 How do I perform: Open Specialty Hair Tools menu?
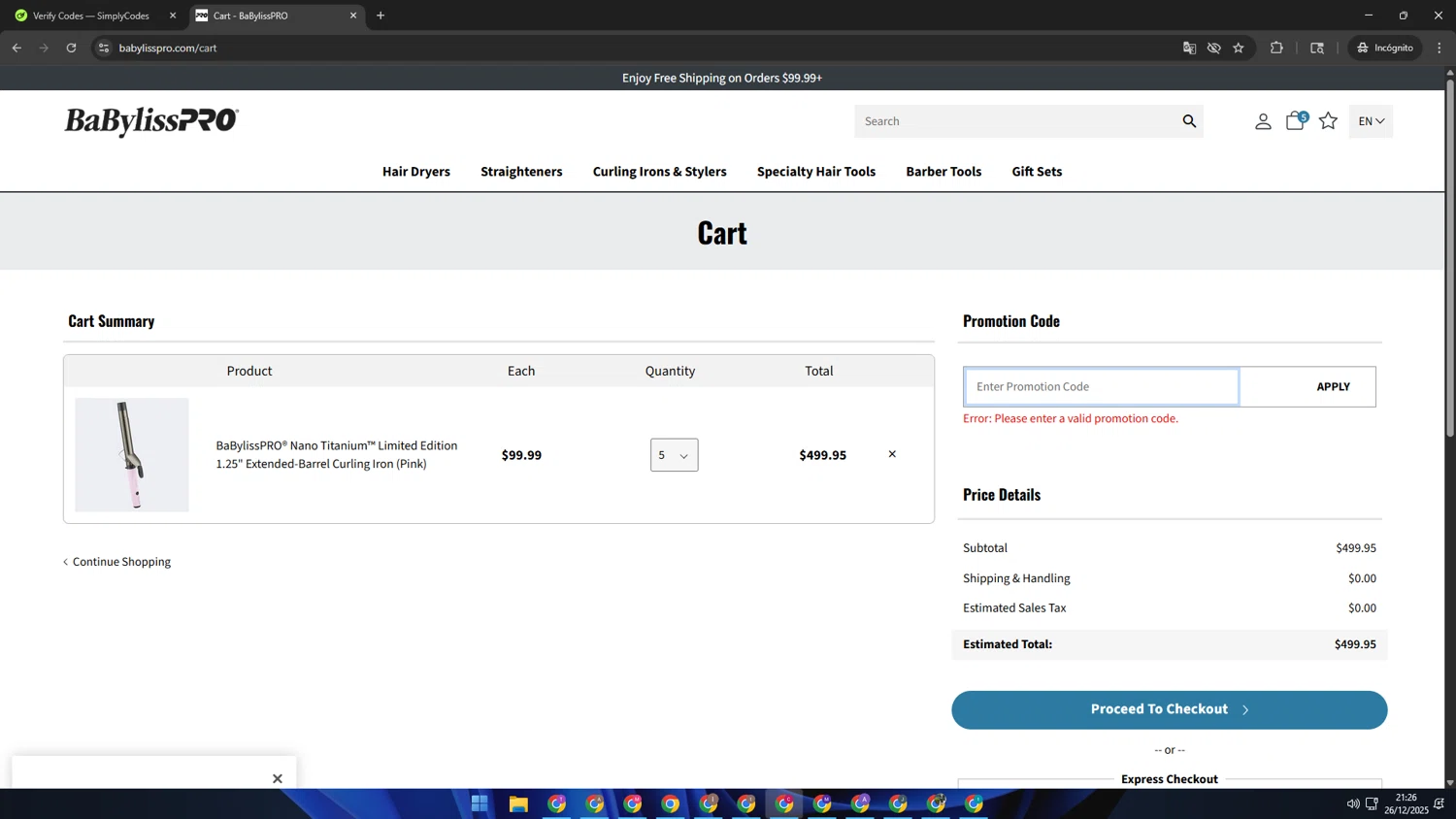point(816,172)
